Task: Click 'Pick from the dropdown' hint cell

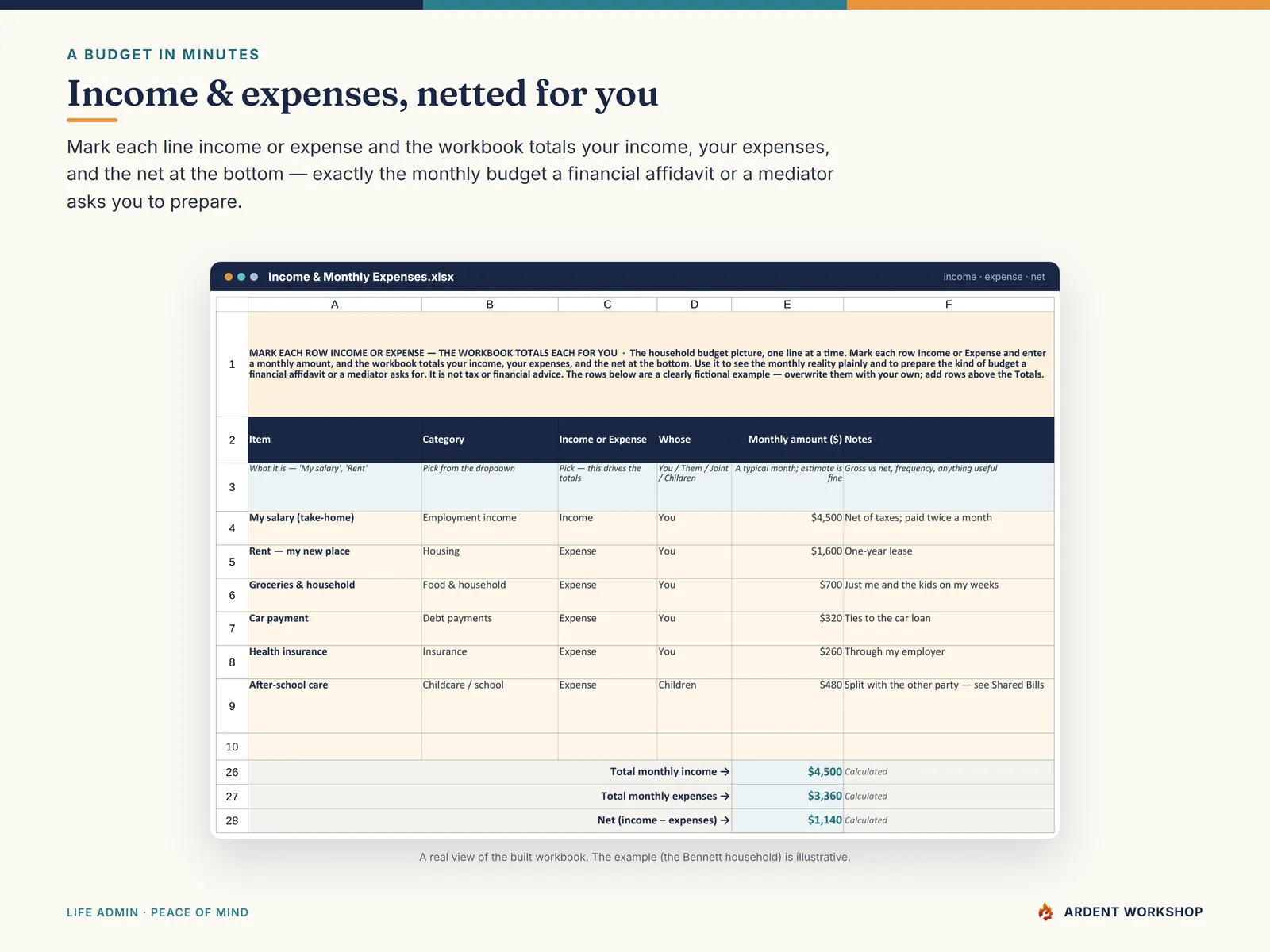Action: (x=490, y=487)
